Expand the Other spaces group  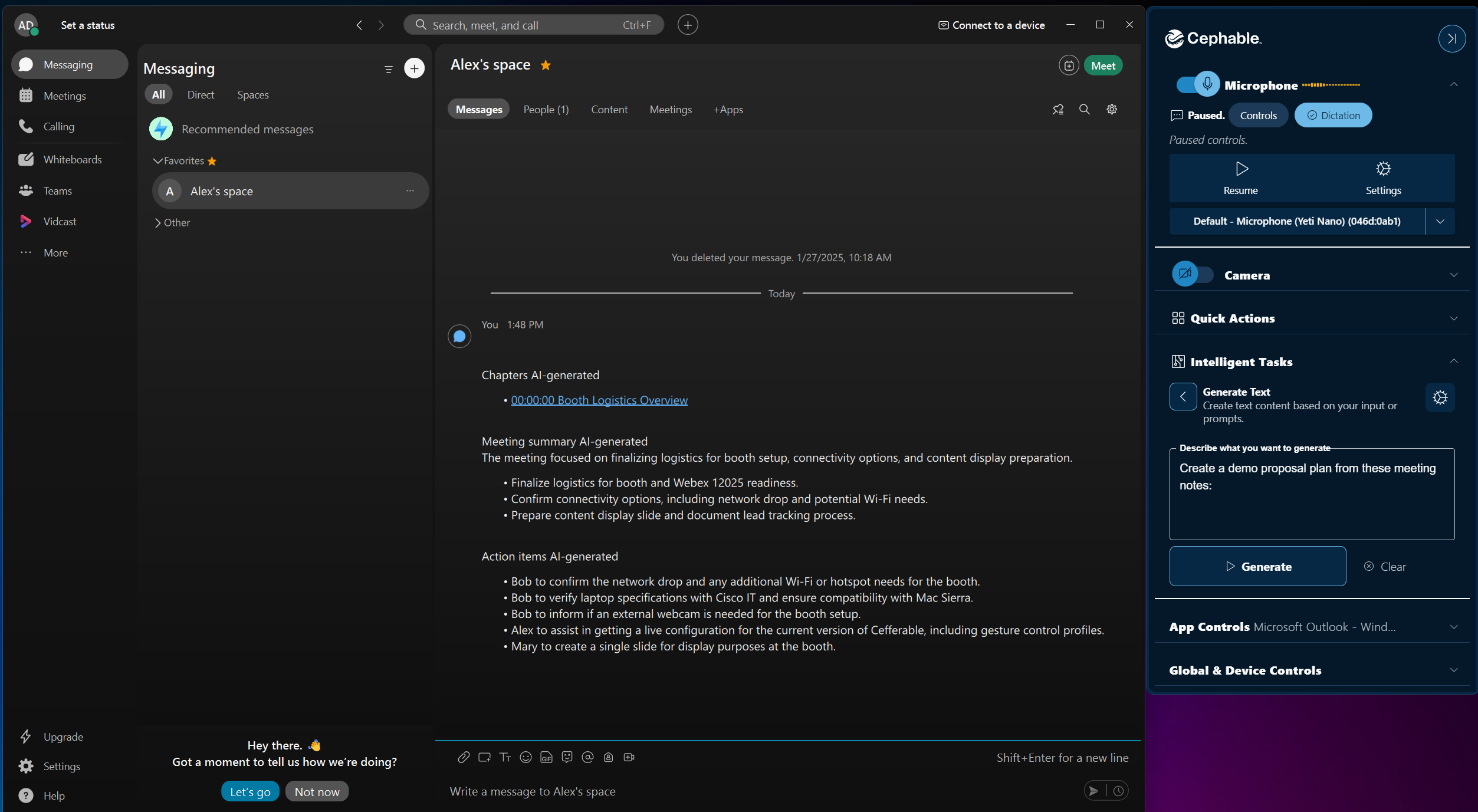(x=172, y=222)
